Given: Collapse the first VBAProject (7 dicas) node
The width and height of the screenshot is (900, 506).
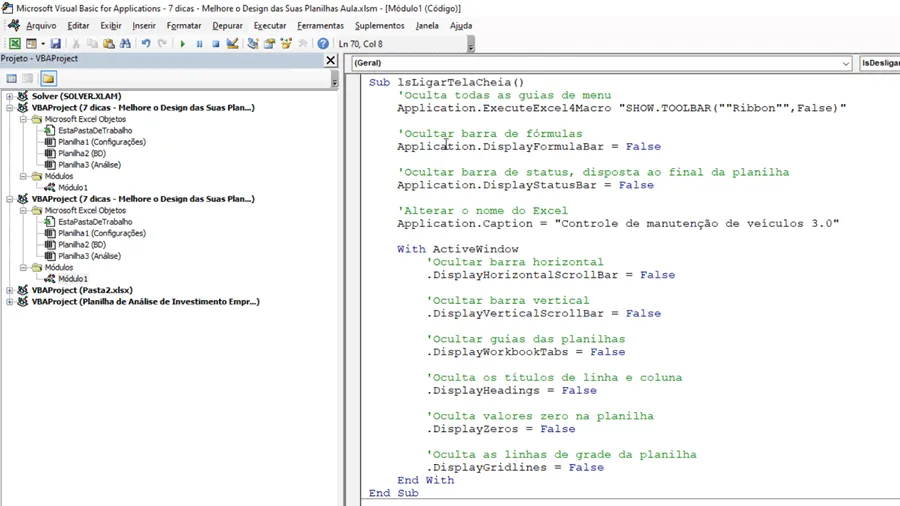Looking at the screenshot, I should click(10, 108).
